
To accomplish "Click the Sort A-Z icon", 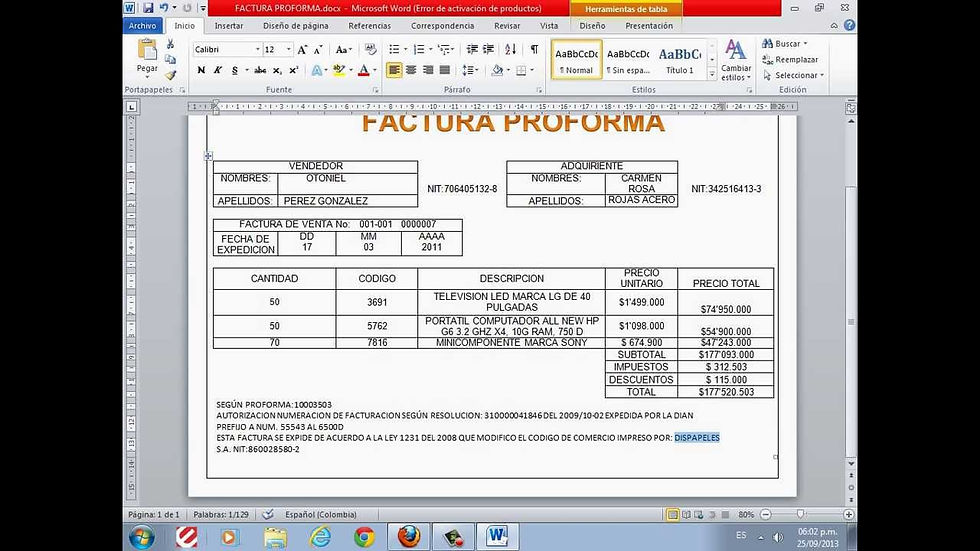I will coord(511,49).
